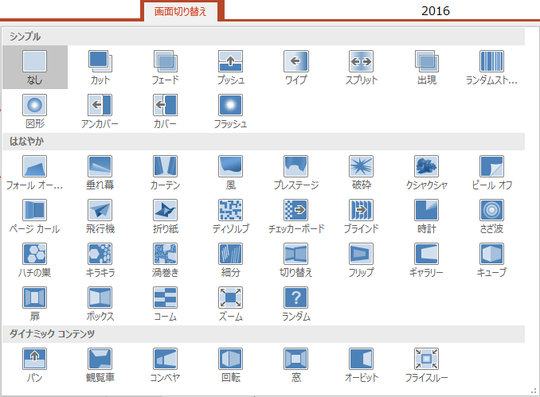Apply the フラッシュ transition
Viewport: 540px width, 397px height.
point(230,111)
